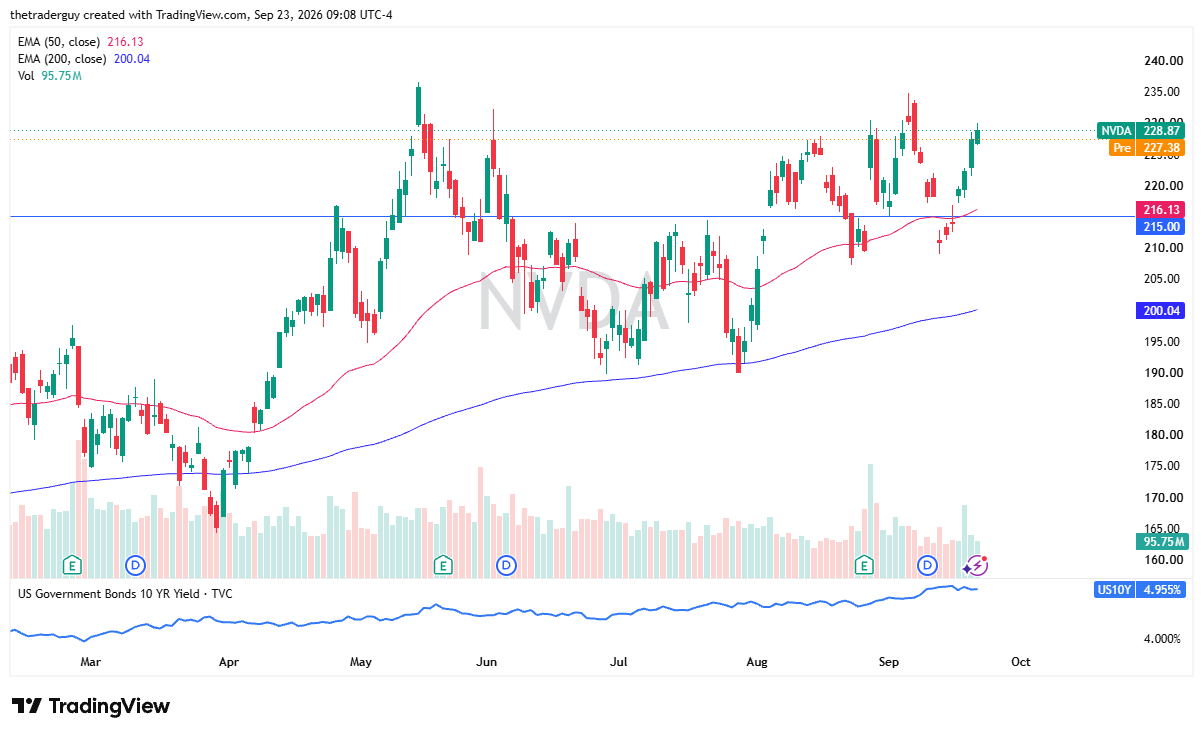
Task: Click the 240.00 price axis label
Action: [x=1164, y=60]
